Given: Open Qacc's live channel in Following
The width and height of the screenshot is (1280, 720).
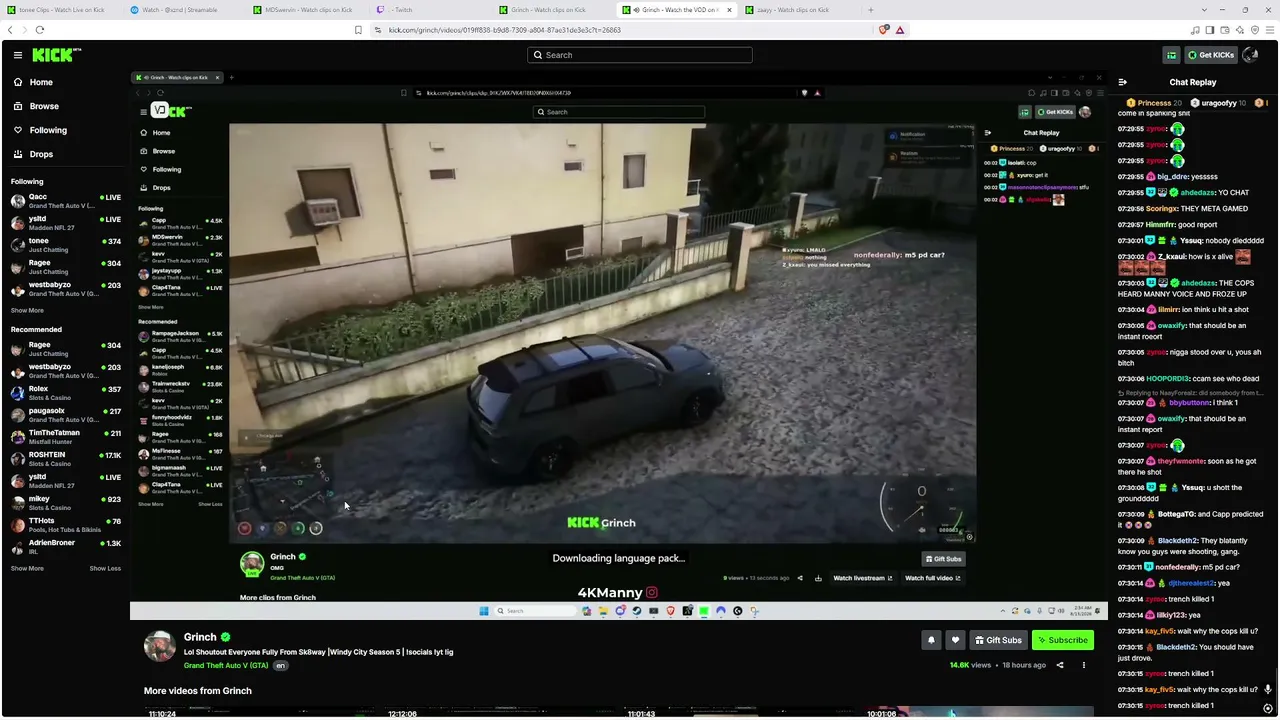Looking at the screenshot, I should [65, 201].
